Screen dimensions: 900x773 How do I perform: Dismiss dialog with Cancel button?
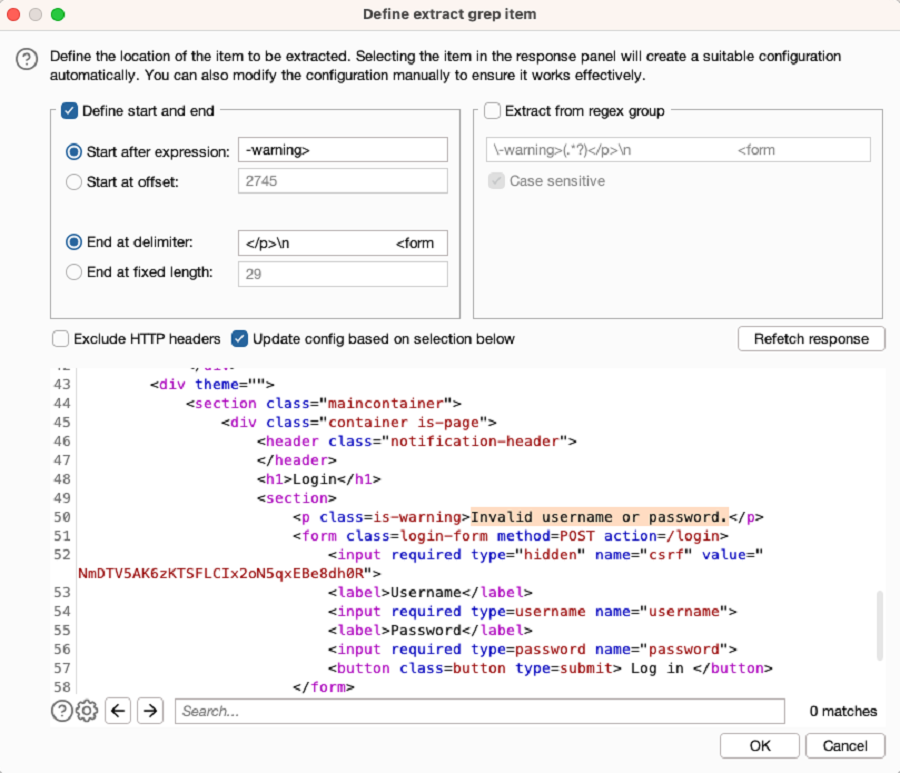[845, 746]
